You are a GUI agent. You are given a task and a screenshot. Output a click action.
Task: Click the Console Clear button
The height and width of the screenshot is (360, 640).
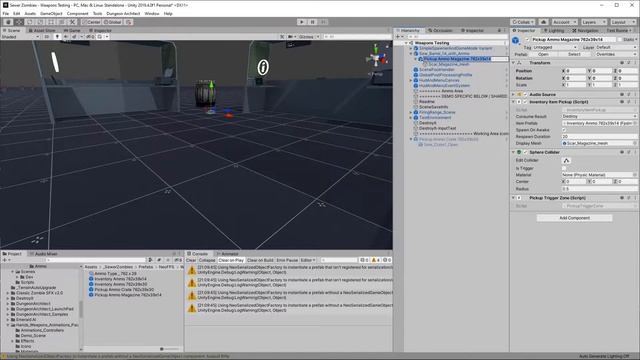click(191, 260)
